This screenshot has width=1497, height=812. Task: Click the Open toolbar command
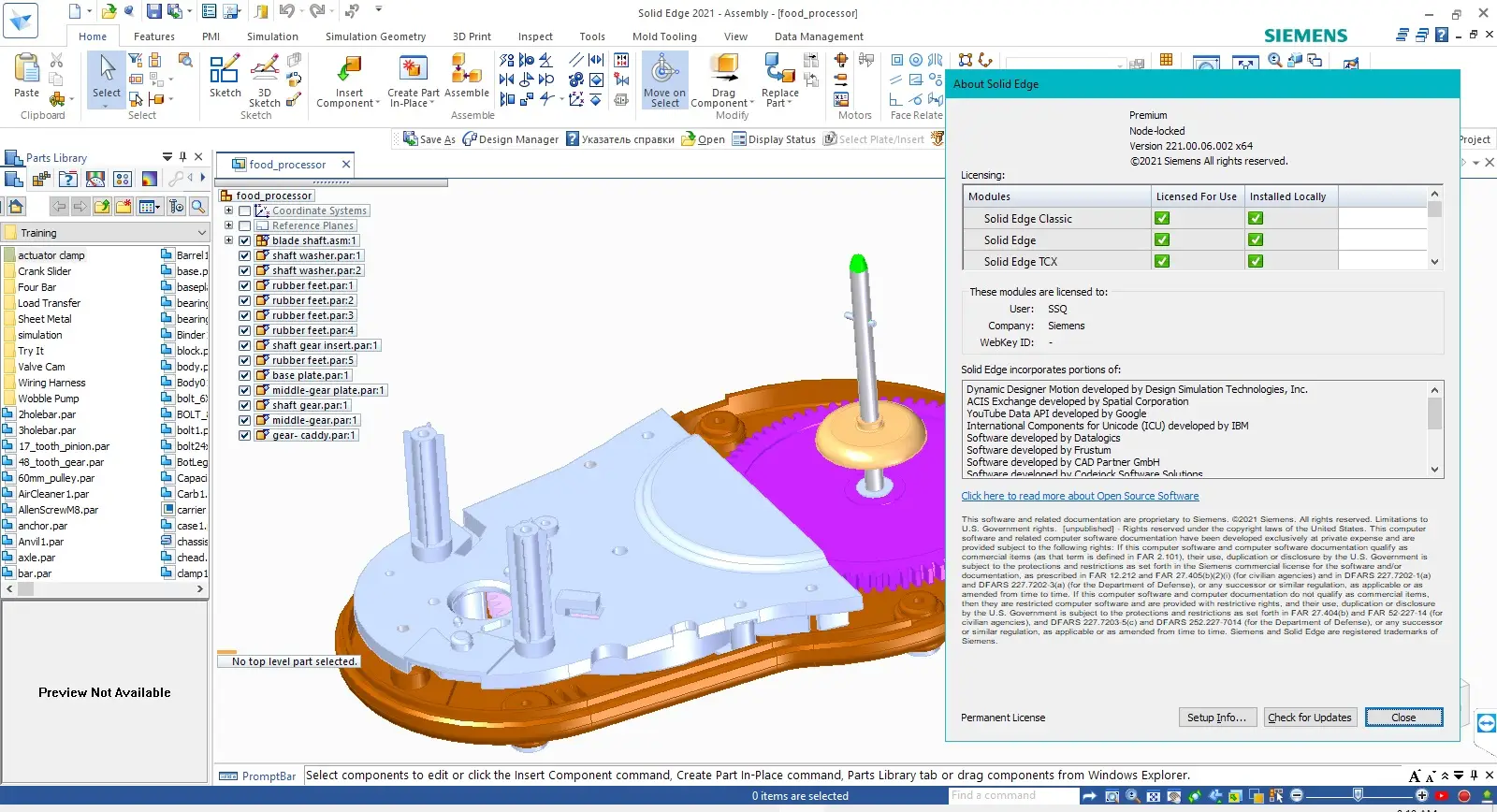[x=704, y=139]
